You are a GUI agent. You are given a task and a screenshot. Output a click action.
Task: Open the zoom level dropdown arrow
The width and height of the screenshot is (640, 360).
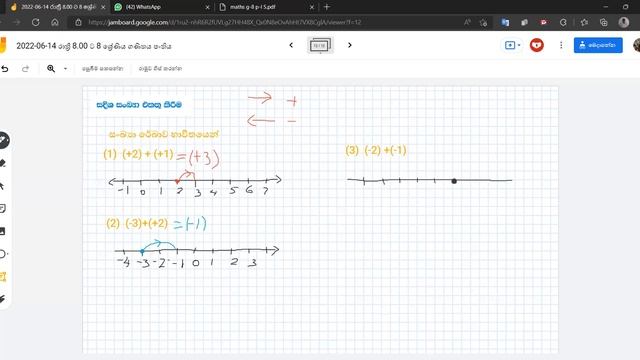65,69
